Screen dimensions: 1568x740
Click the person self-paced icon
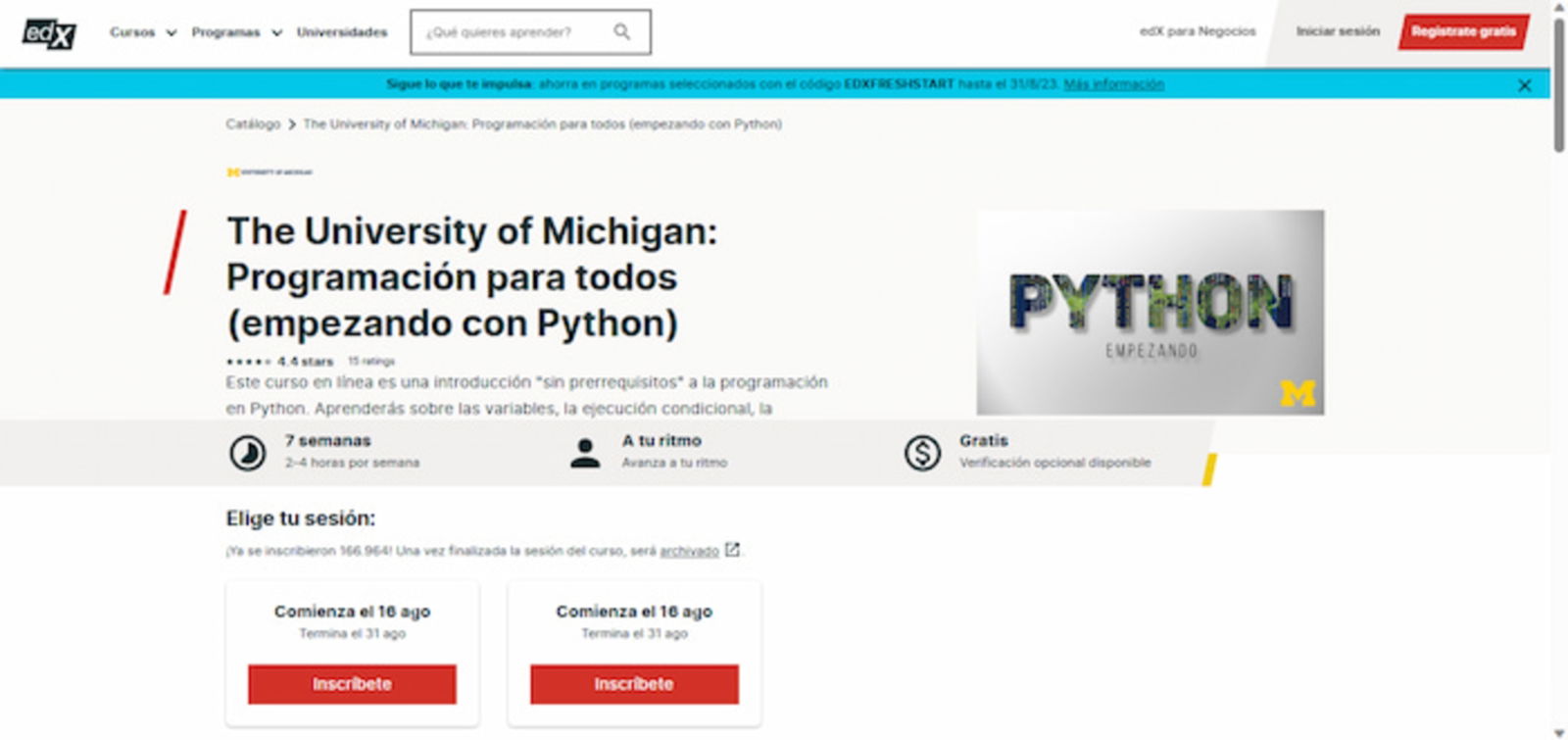585,453
